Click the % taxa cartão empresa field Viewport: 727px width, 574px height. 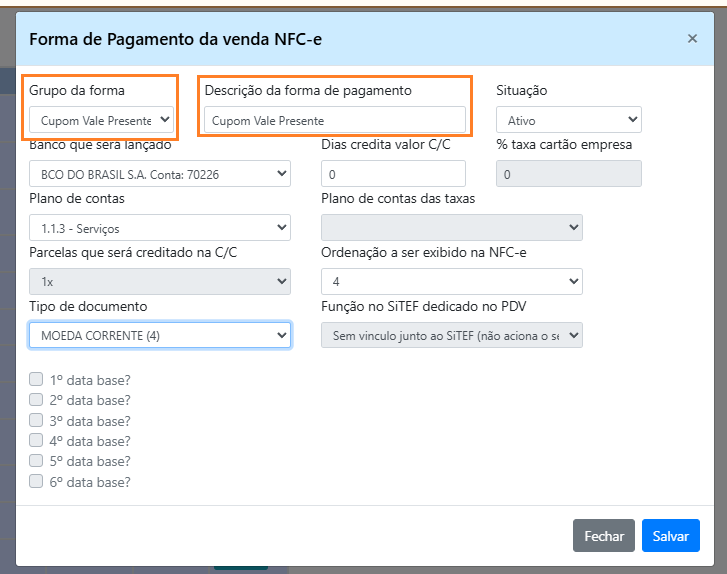568,174
